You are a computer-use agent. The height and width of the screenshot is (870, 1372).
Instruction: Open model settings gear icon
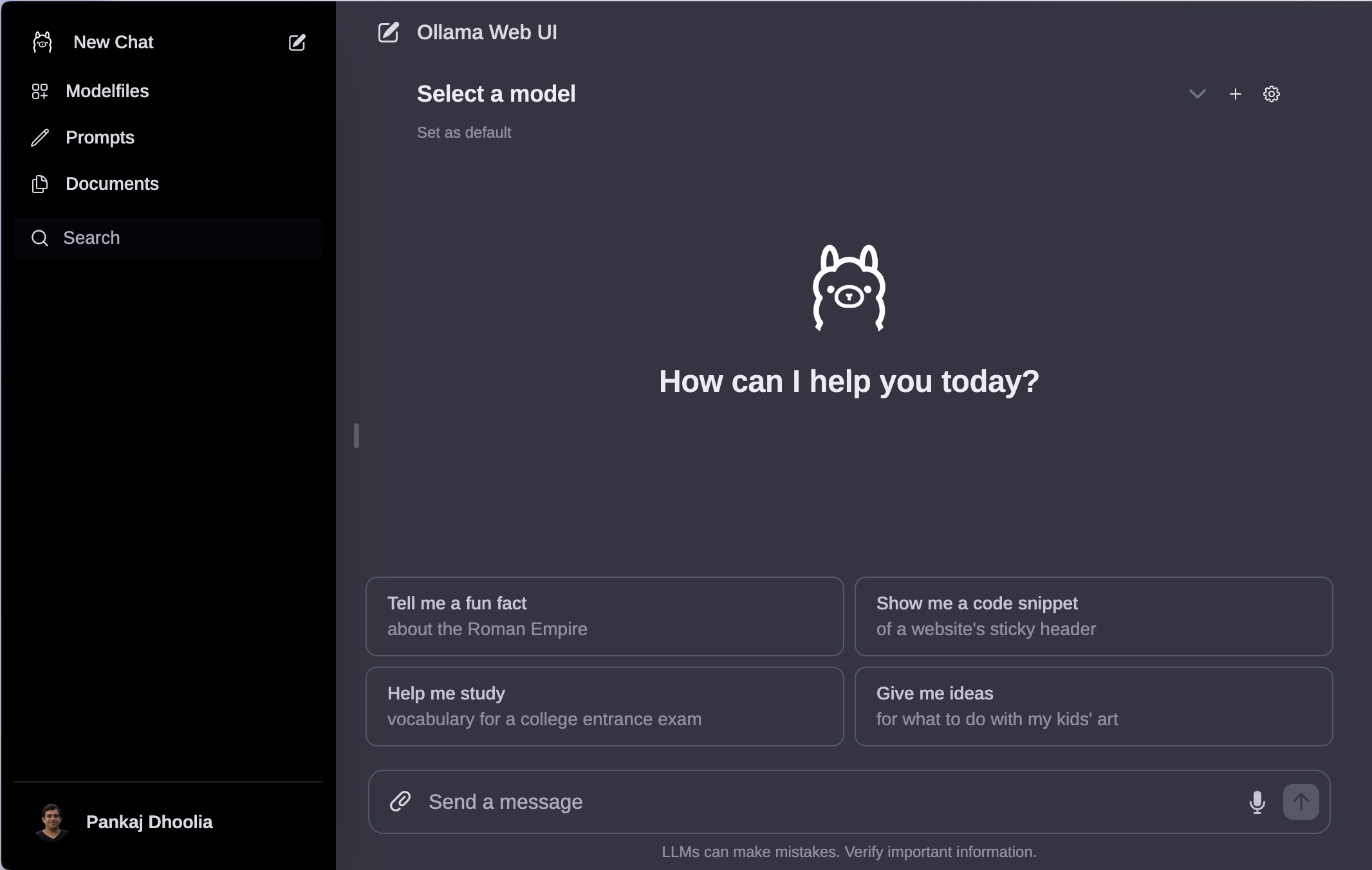1272,94
